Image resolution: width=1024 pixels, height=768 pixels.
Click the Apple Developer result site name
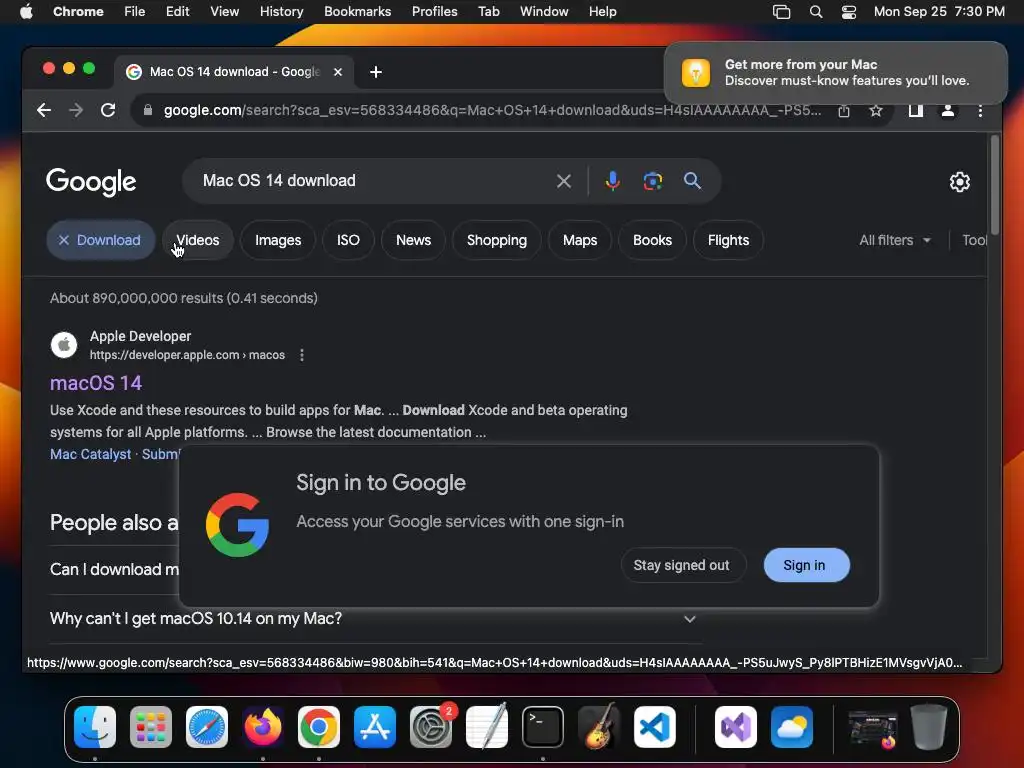[x=140, y=336]
